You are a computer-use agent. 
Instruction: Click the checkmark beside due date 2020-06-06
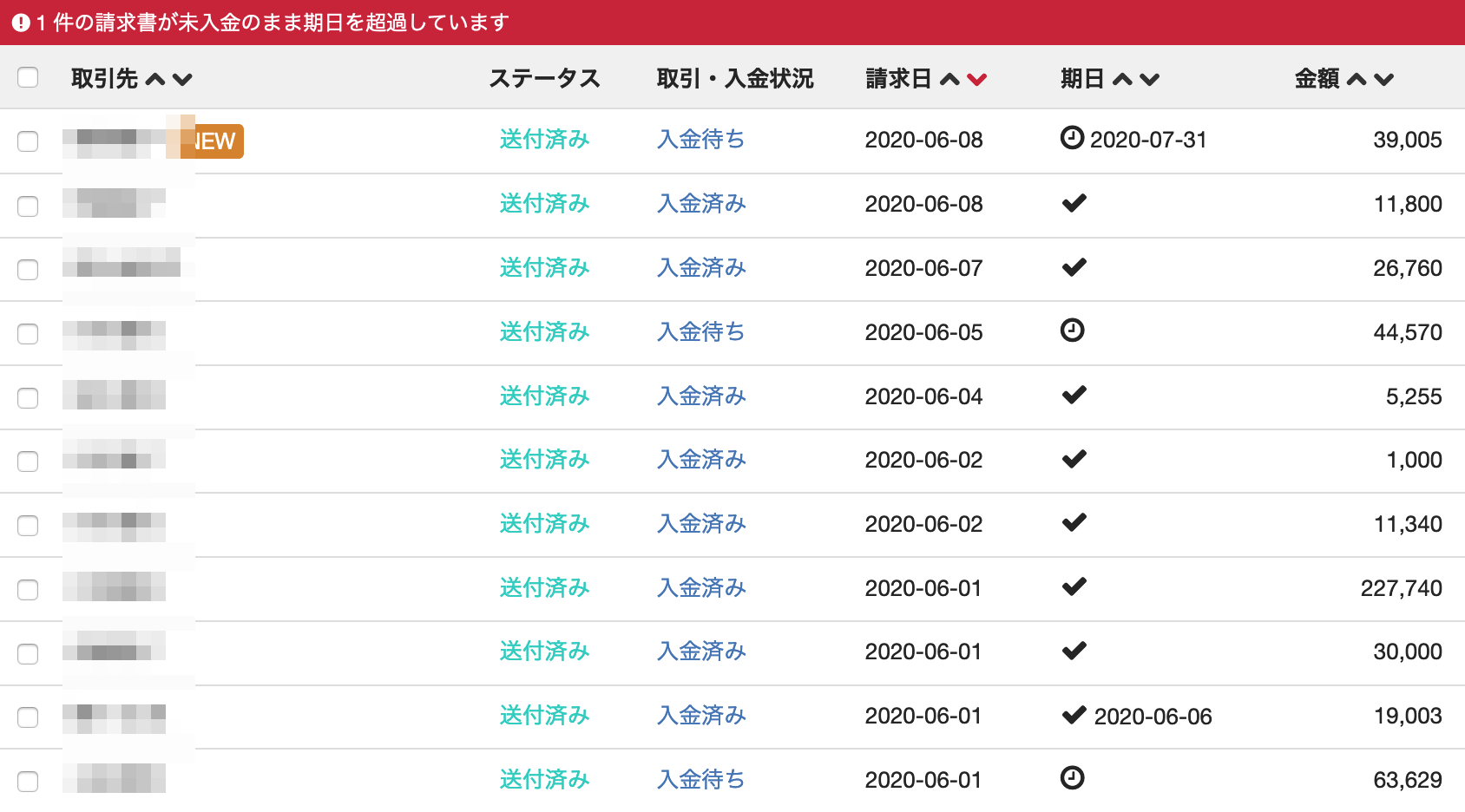point(1074,715)
